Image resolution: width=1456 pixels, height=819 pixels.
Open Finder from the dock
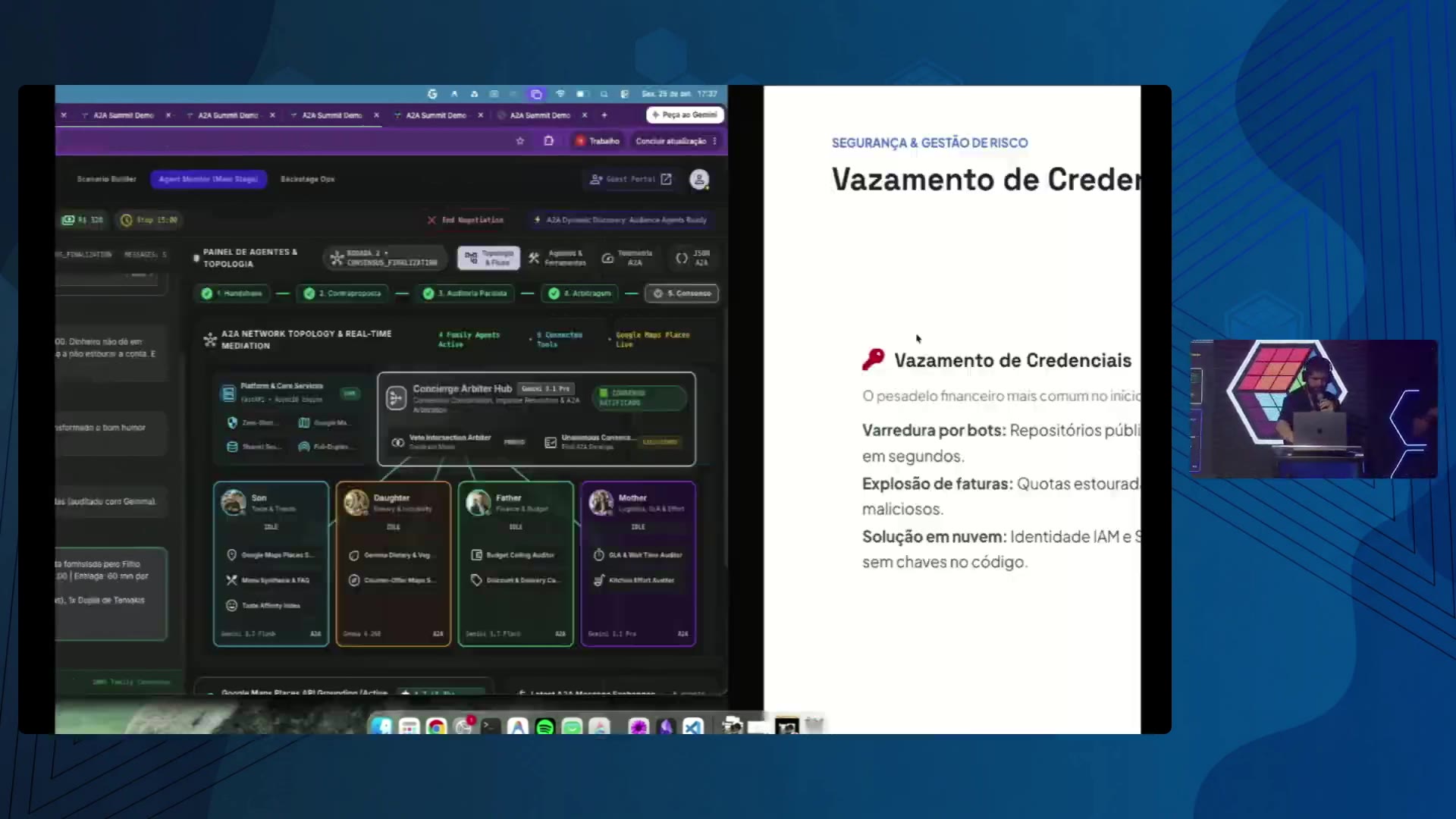pyautogui.click(x=381, y=726)
